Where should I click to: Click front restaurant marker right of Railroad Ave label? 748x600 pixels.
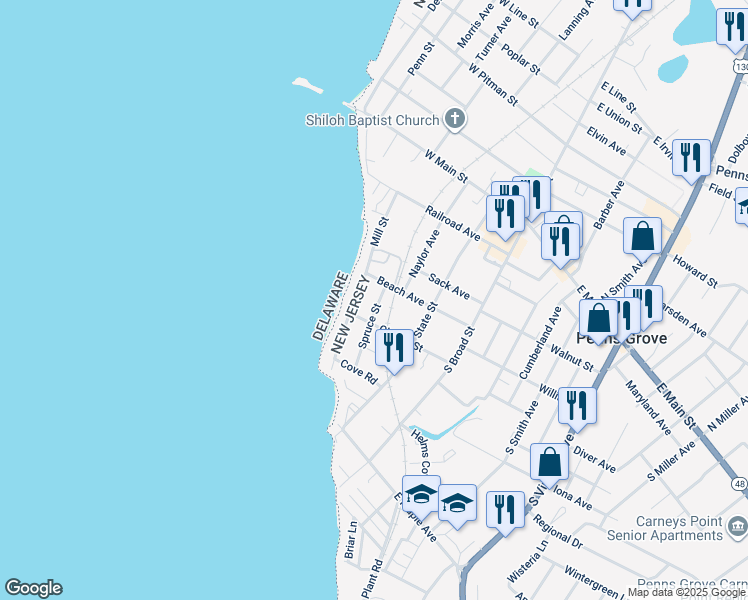(x=505, y=216)
